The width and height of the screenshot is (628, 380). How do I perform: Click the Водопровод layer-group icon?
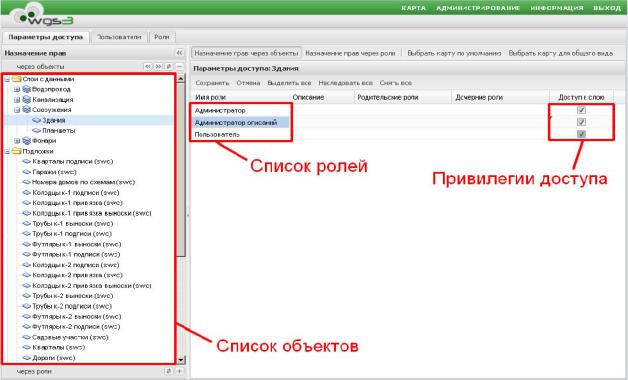[x=26, y=89]
